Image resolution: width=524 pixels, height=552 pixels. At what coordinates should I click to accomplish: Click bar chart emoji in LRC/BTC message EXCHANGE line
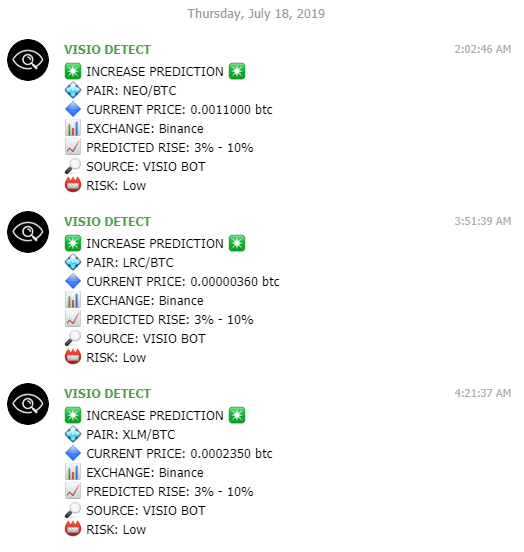(x=73, y=301)
